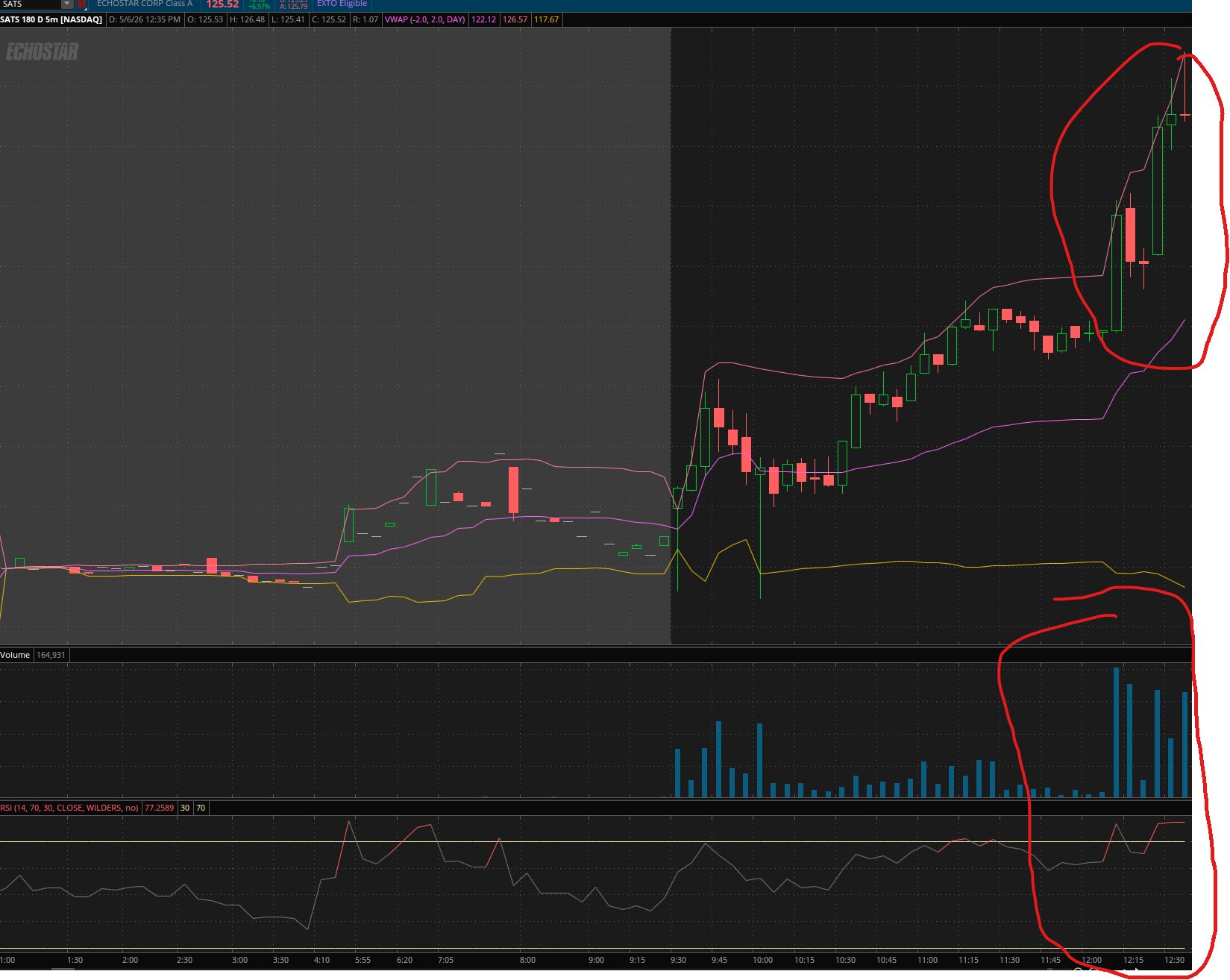
Task: Click the ECHOSTAR watermark logo
Action: click(42, 51)
